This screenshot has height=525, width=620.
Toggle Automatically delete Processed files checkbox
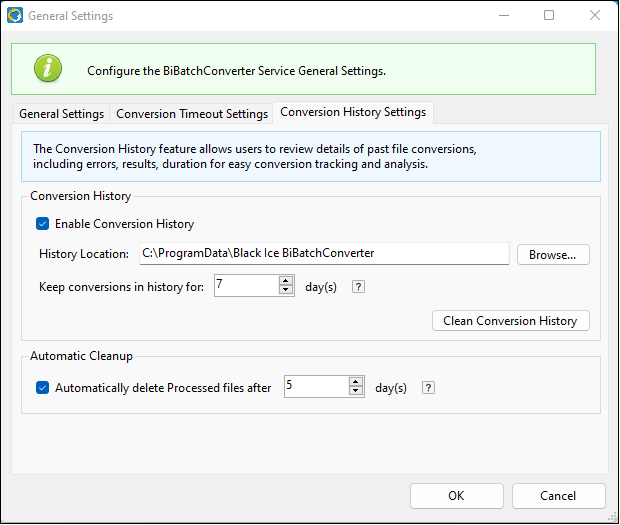click(x=42, y=387)
